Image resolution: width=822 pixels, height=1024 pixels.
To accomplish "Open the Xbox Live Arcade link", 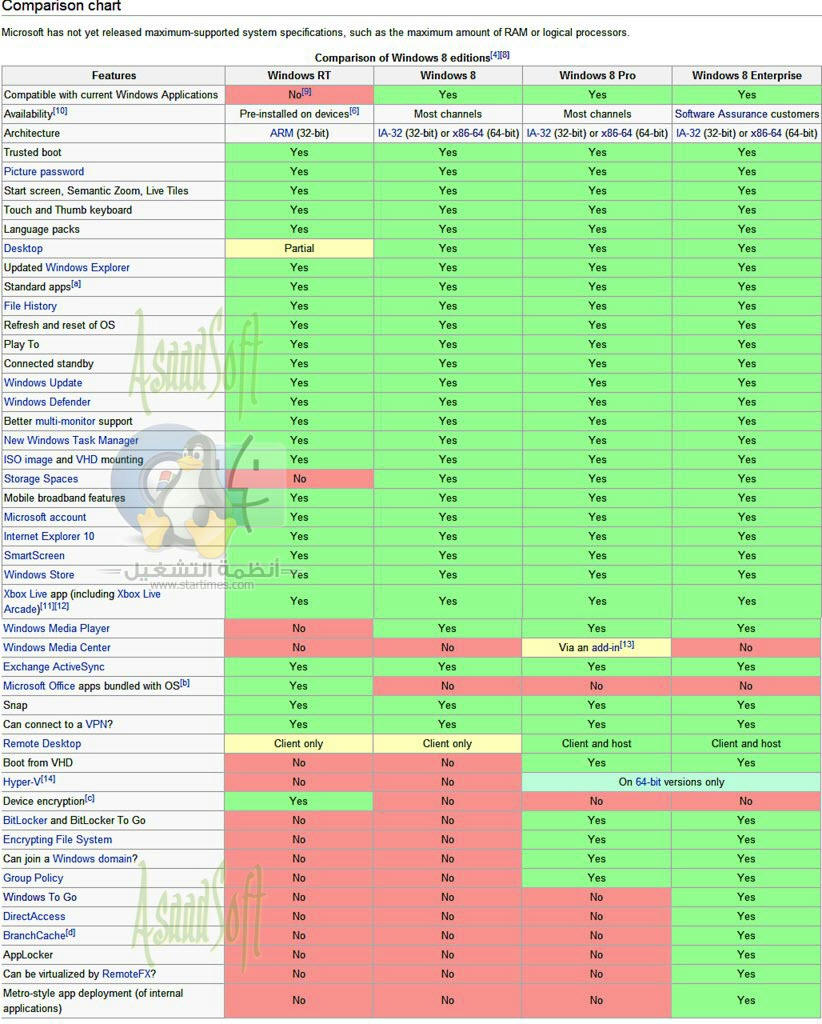I will click(82, 601).
